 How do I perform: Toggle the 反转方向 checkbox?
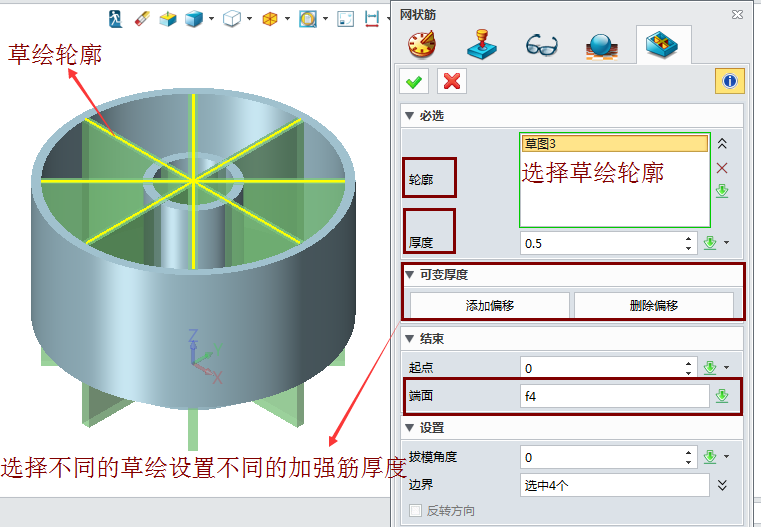[416, 511]
